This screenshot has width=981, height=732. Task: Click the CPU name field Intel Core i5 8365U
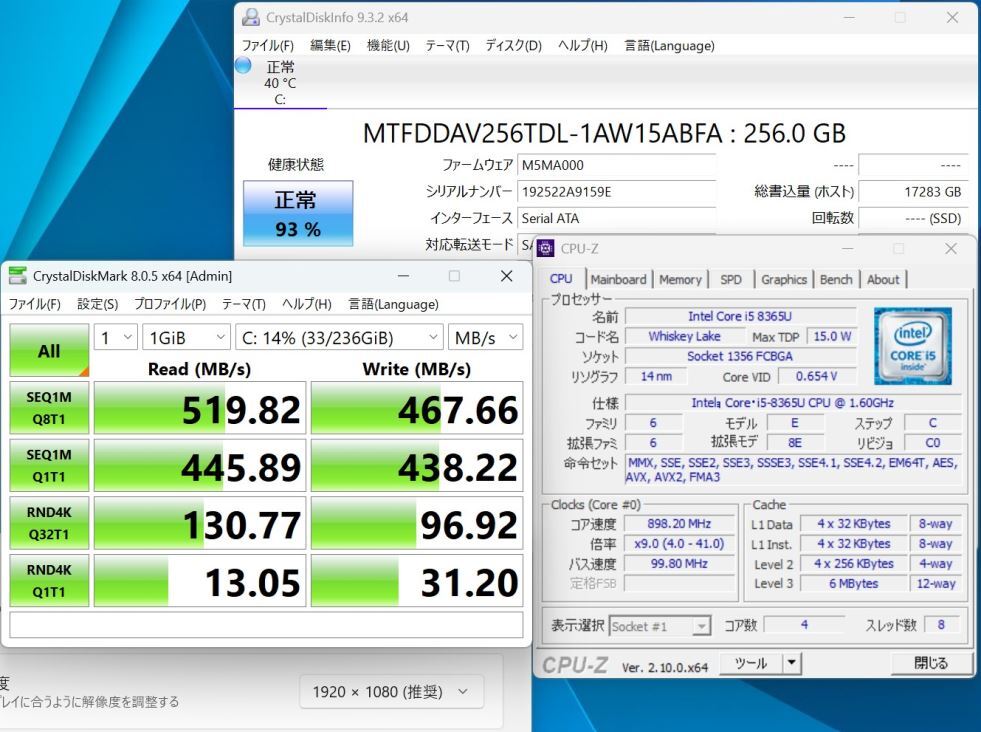click(x=740, y=317)
